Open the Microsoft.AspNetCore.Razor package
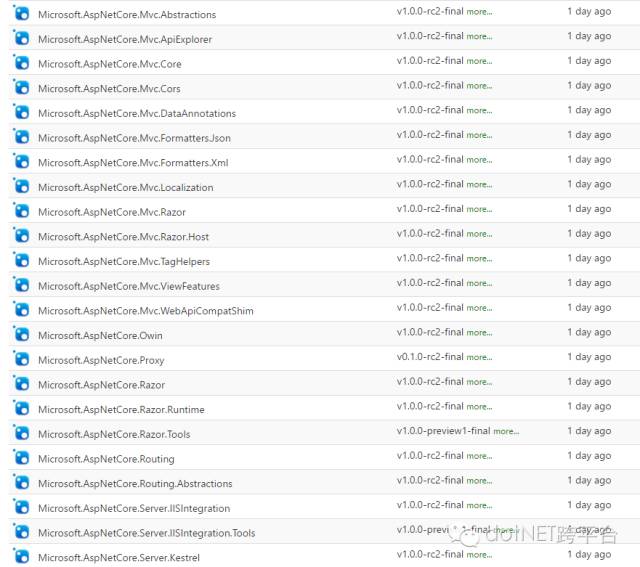The height and width of the screenshot is (567, 640). point(102,385)
